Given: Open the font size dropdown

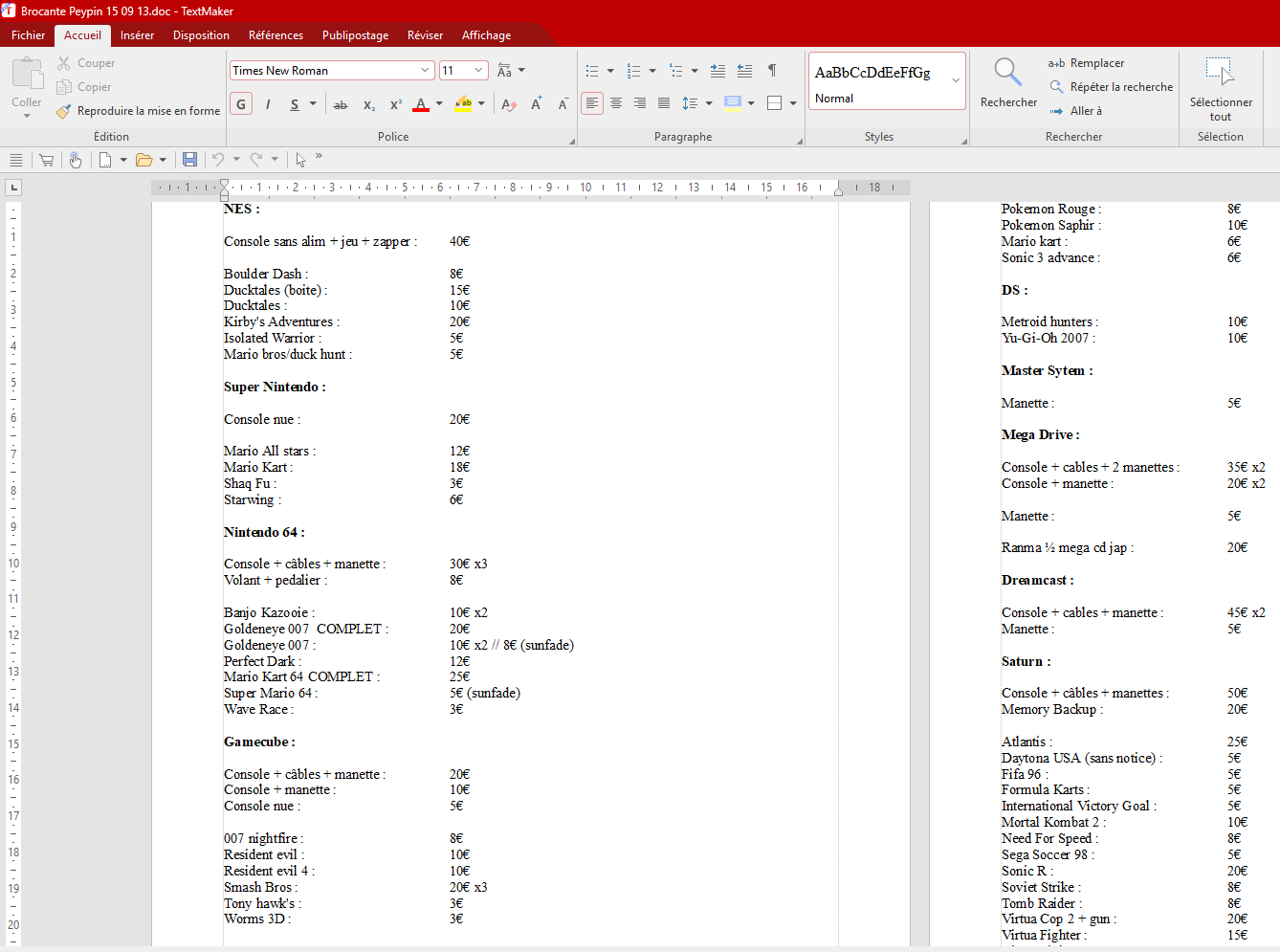Looking at the screenshot, I should [x=478, y=71].
